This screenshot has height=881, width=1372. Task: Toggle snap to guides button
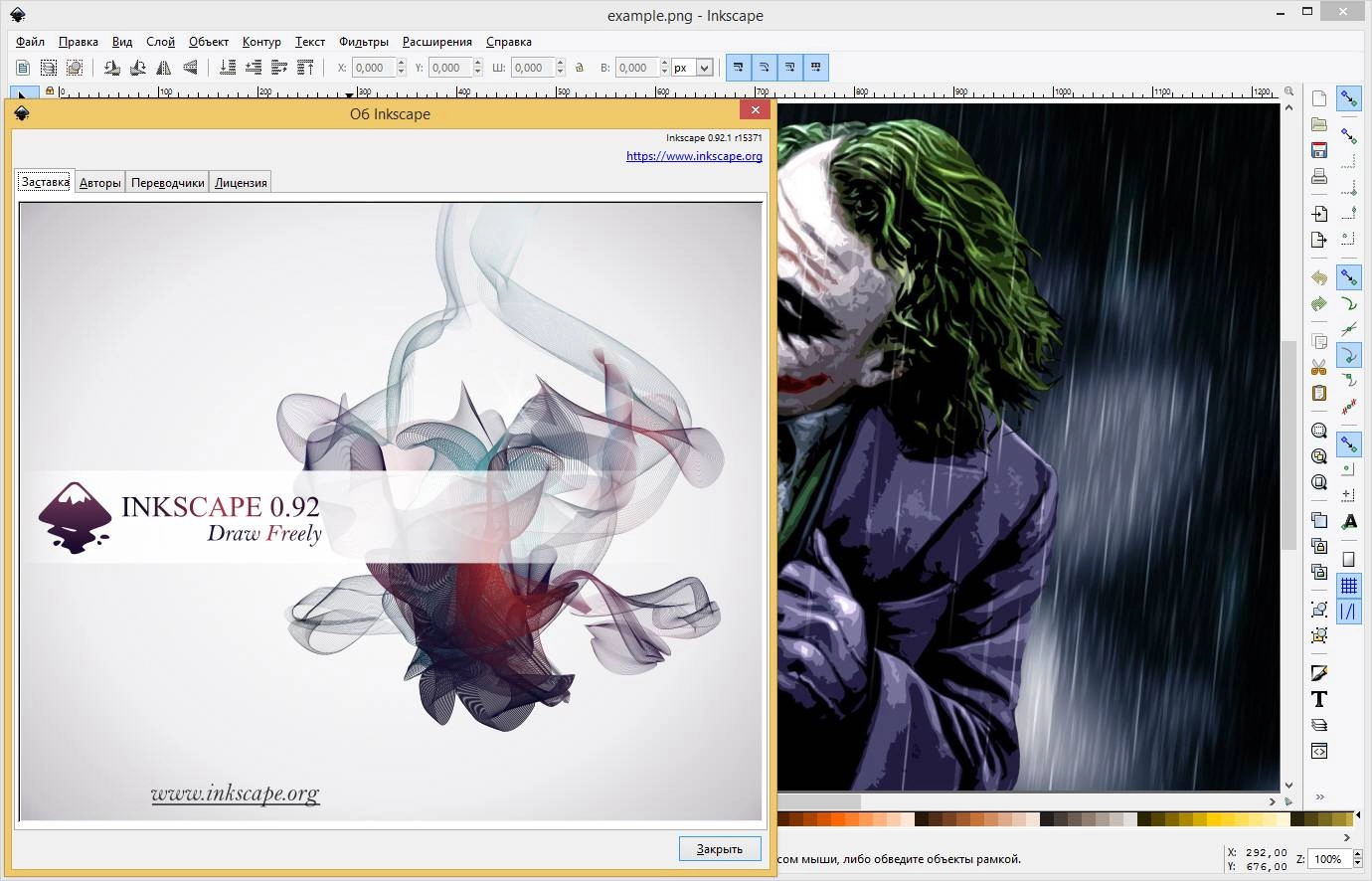click(1349, 612)
